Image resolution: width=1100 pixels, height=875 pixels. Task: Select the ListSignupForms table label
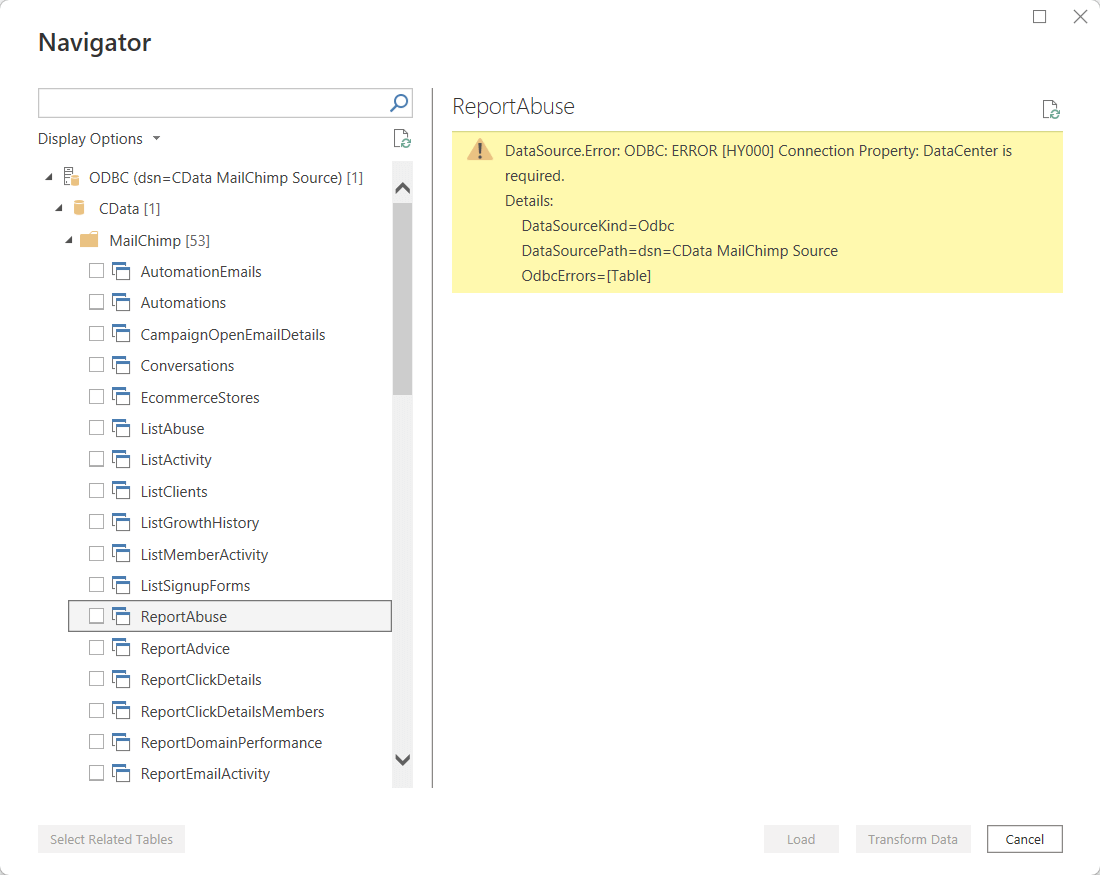point(195,585)
